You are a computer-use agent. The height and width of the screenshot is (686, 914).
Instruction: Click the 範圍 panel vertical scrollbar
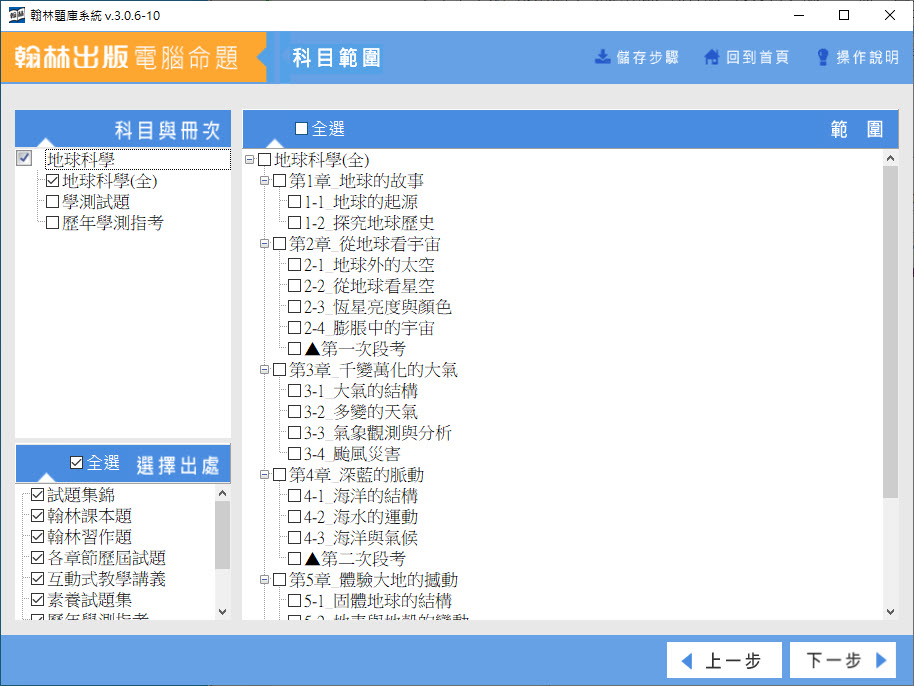(891, 330)
